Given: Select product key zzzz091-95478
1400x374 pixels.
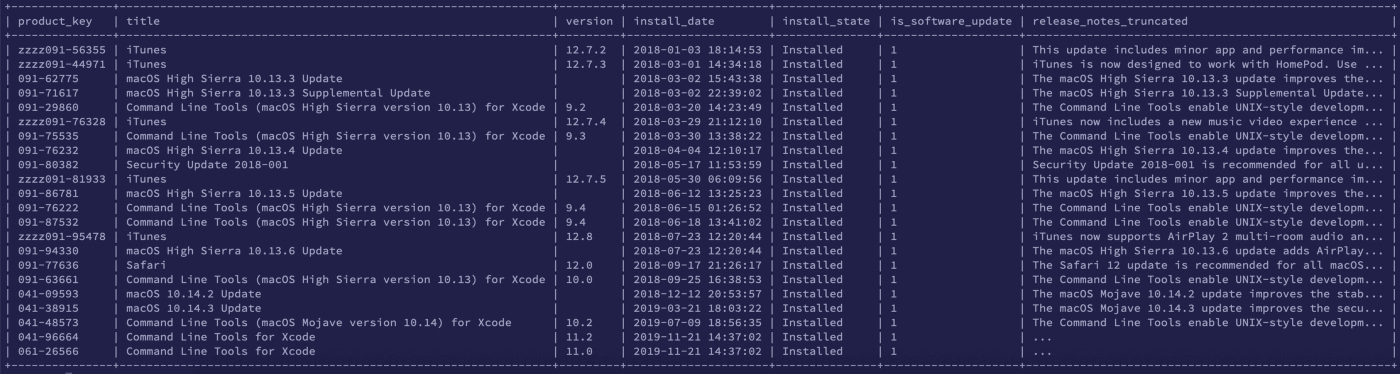Looking at the screenshot, I should tap(61, 237).
